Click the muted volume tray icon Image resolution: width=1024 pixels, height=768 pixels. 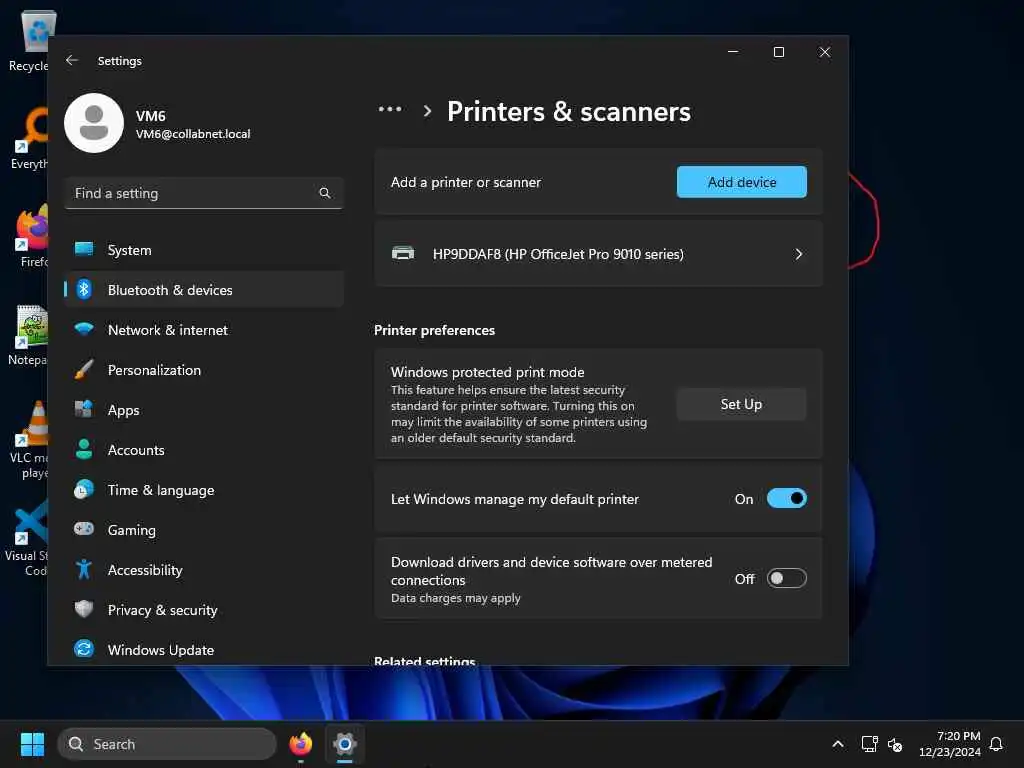pos(895,744)
